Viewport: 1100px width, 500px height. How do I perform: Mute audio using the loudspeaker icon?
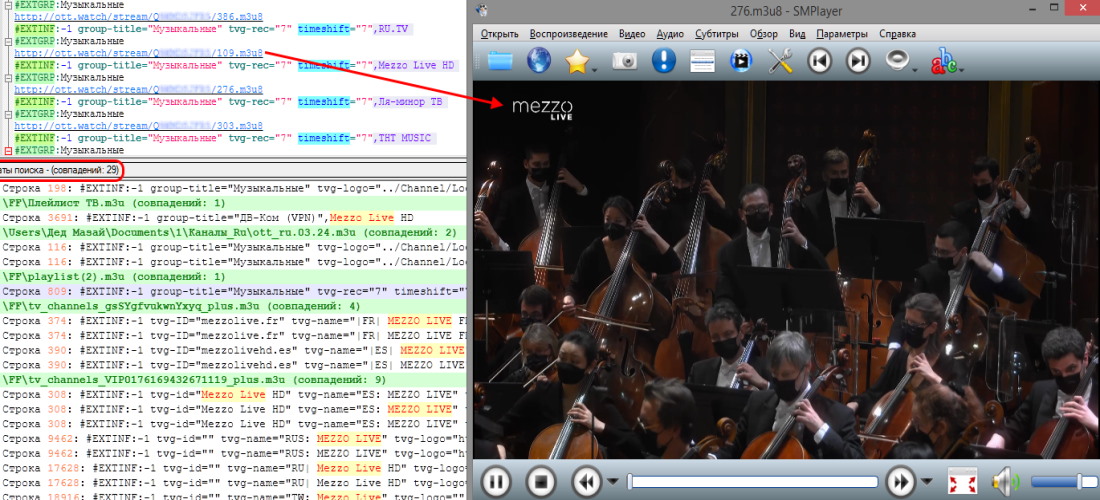point(1005,482)
